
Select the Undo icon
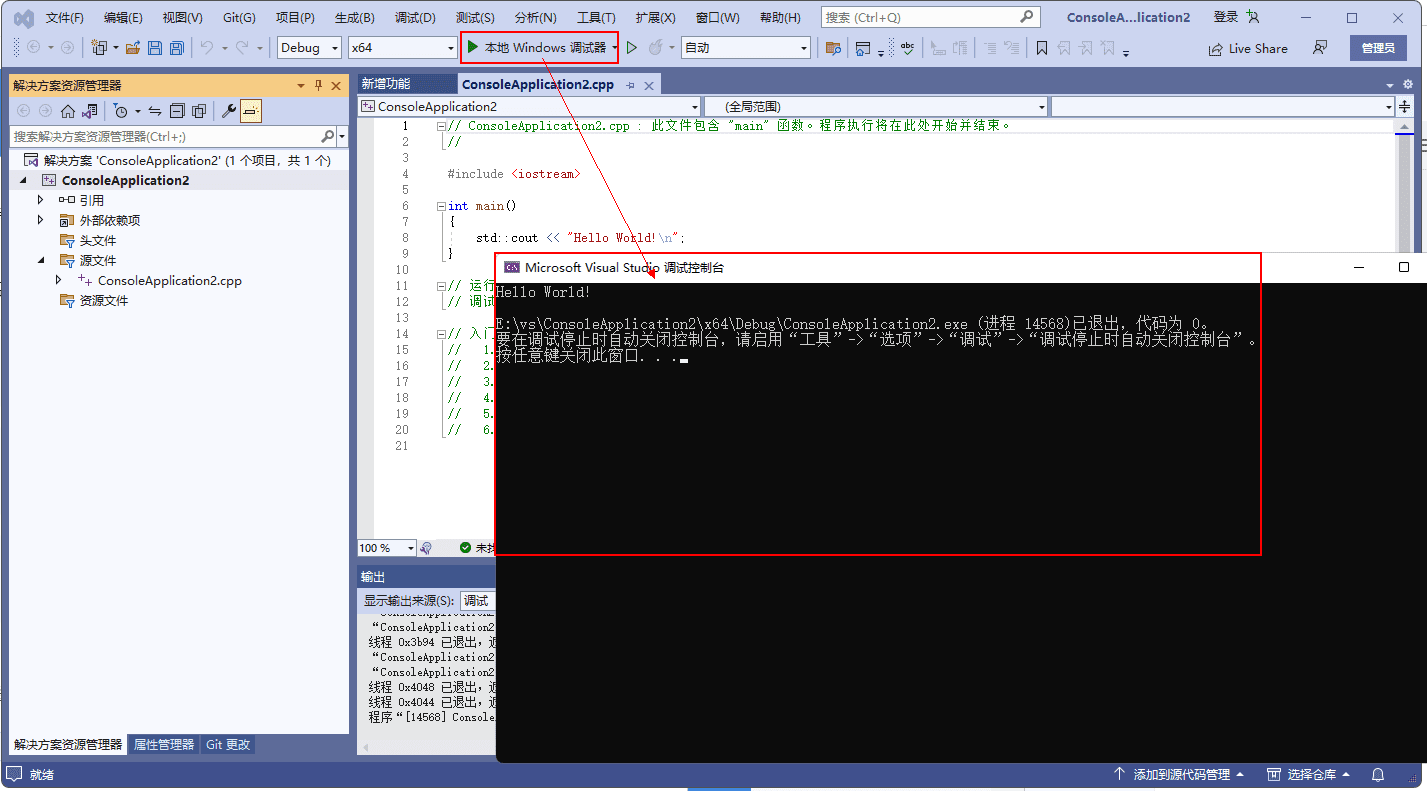coord(207,47)
